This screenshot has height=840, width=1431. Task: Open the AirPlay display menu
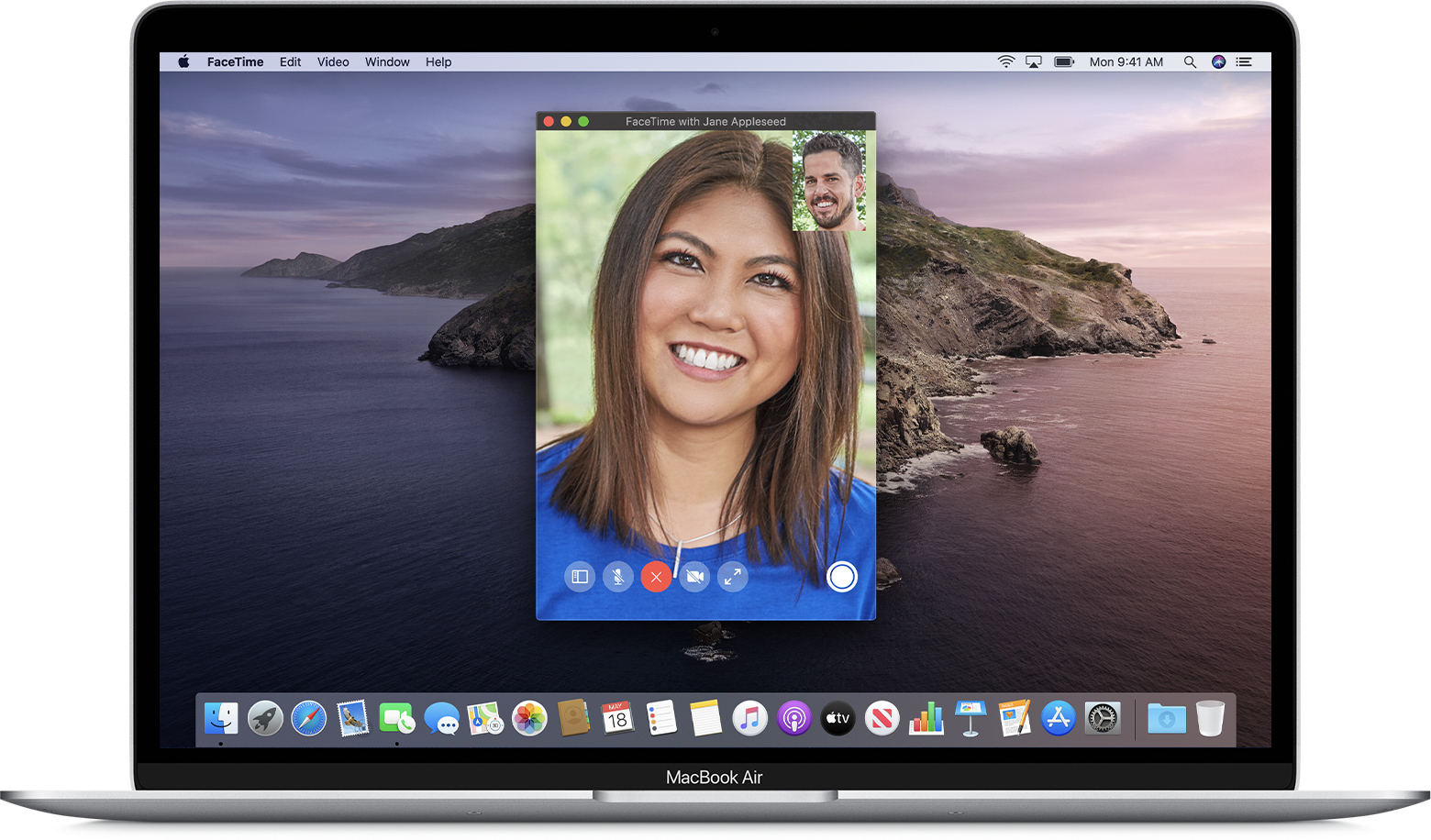[1034, 61]
